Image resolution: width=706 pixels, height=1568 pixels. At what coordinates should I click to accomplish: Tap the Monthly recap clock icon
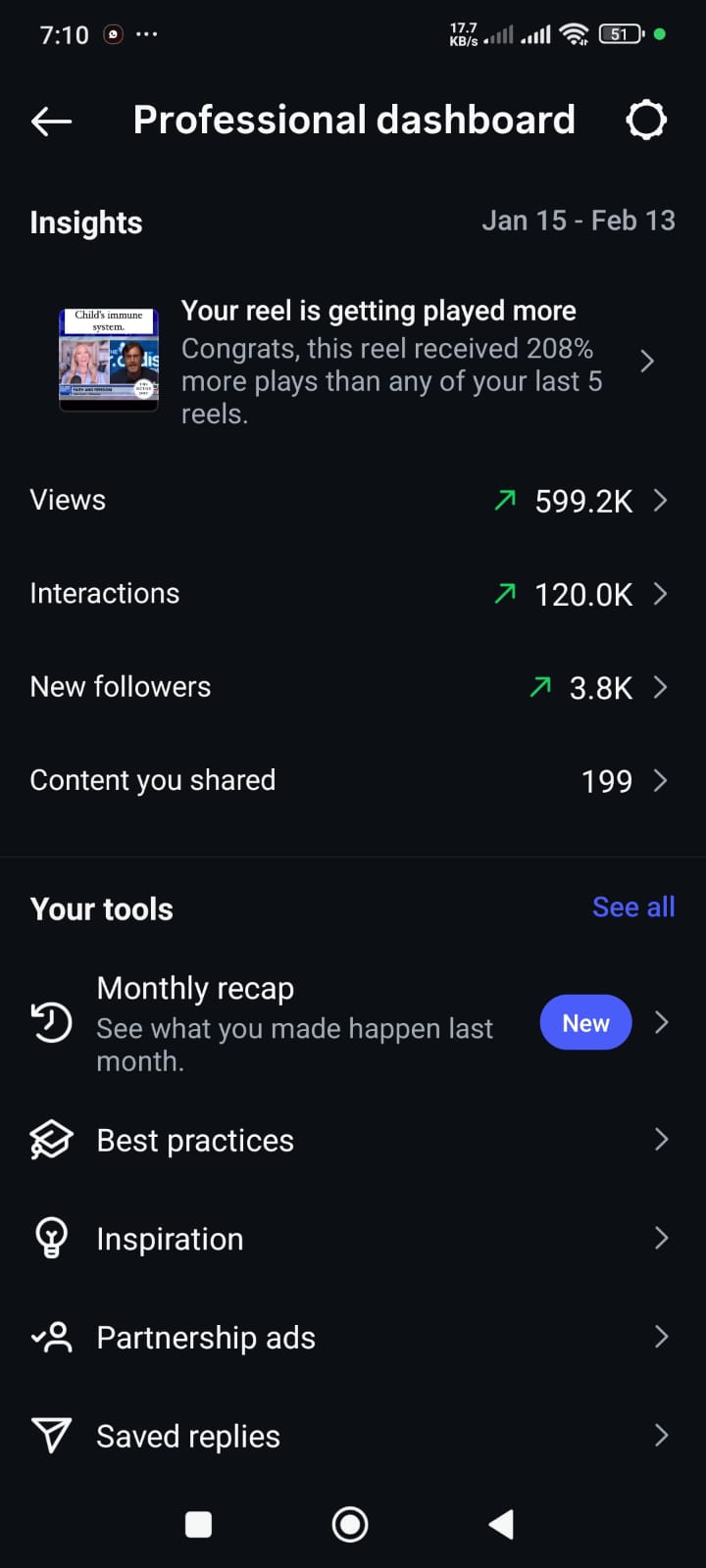tap(51, 1023)
